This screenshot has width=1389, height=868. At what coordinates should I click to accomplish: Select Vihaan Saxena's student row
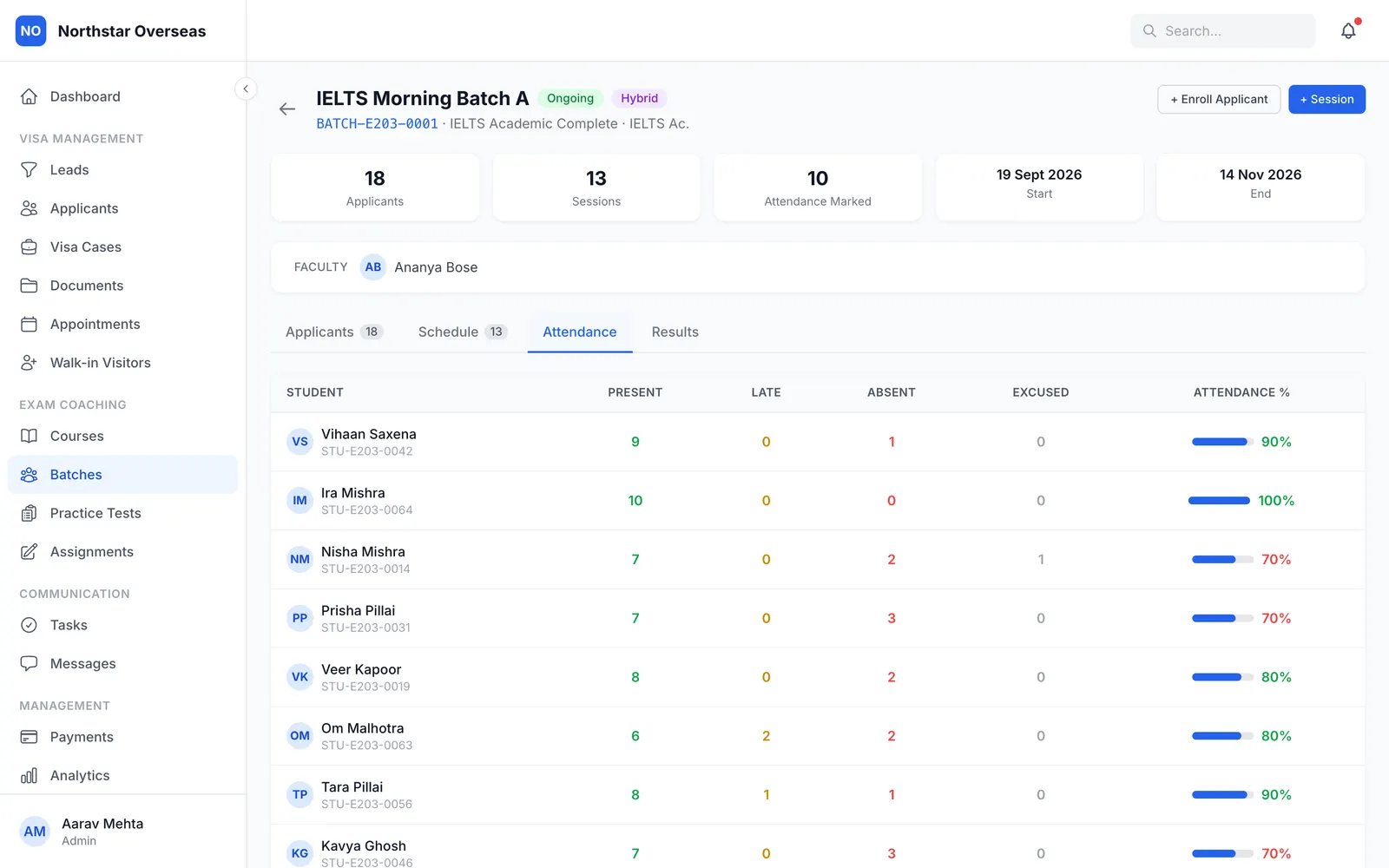coord(818,442)
